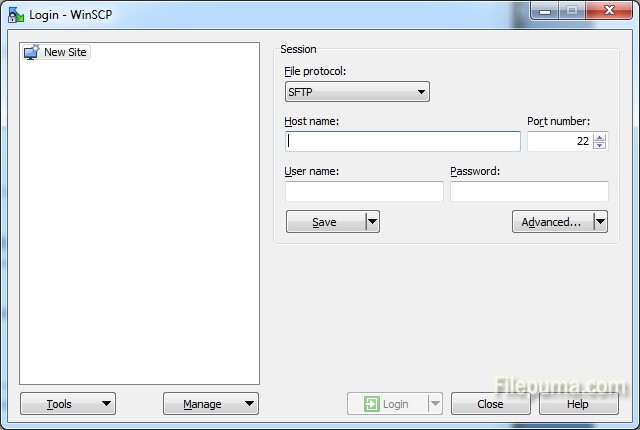Open the File protocol SFTP dropdown
Viewport: 640px width, 430px height.
tap(357, 92)
